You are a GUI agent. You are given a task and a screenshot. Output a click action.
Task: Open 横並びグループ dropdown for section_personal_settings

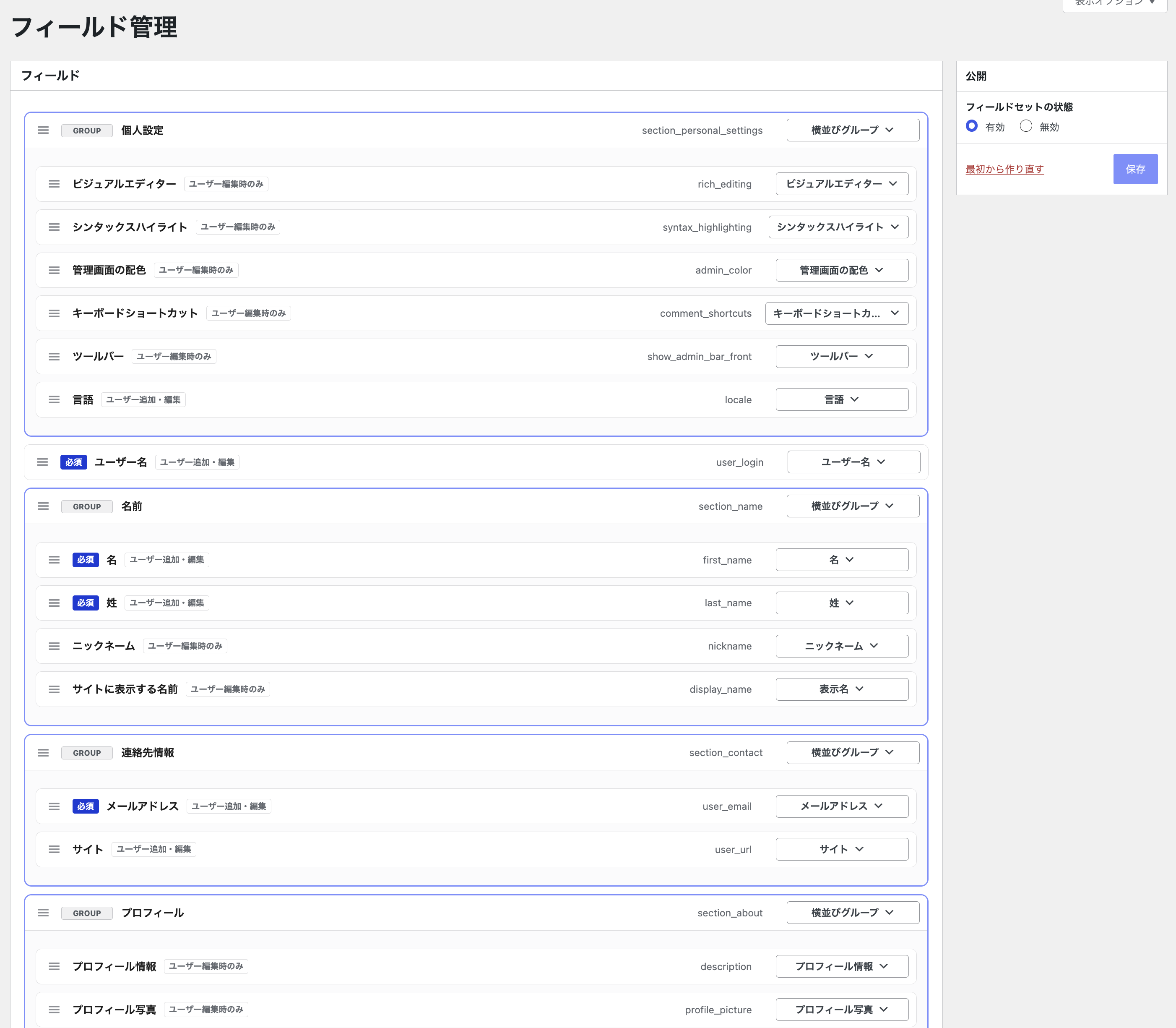tap(853, 130)
